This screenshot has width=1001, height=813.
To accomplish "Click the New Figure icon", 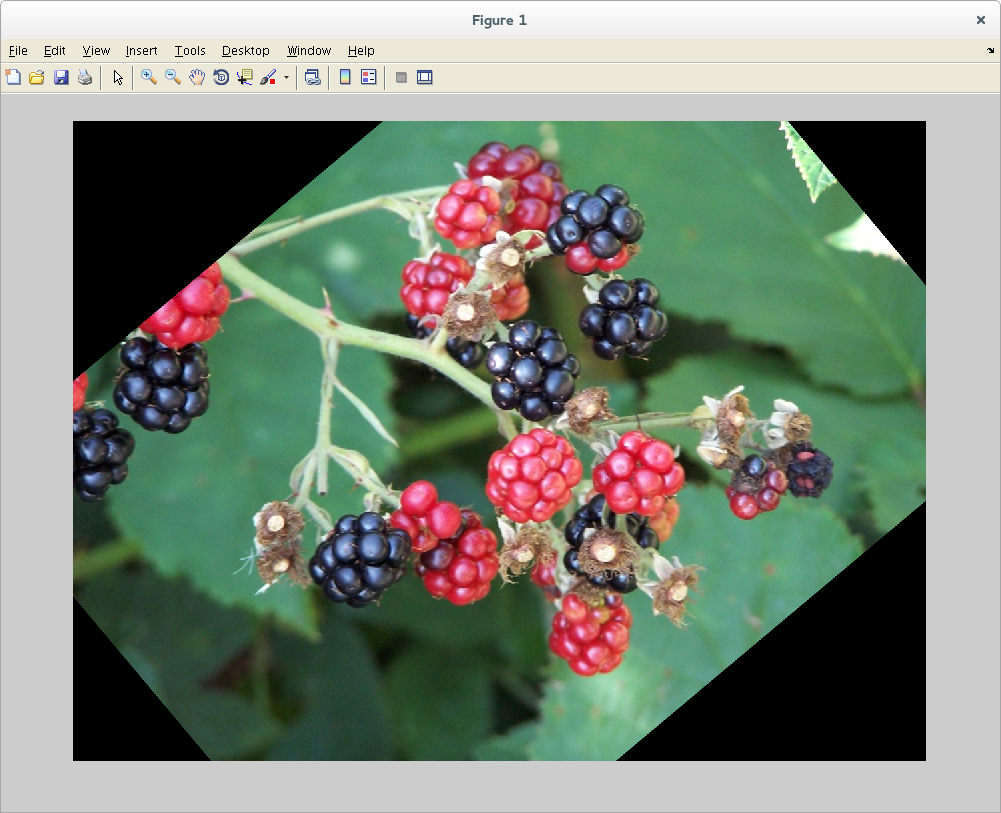I will click(x=13, y=77).
